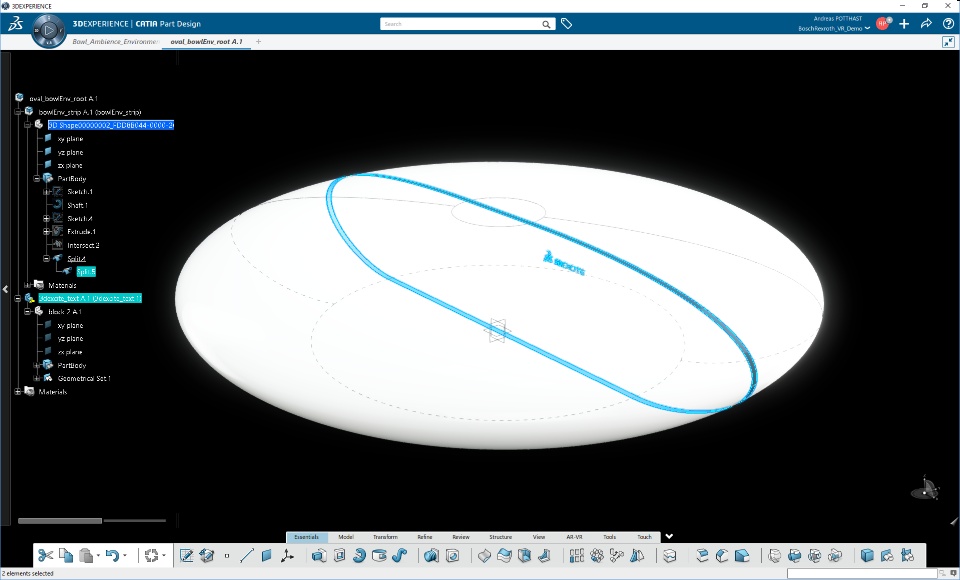Switch to the Structure tab
The height and width of the screenshot is (580, 960).
501,537
